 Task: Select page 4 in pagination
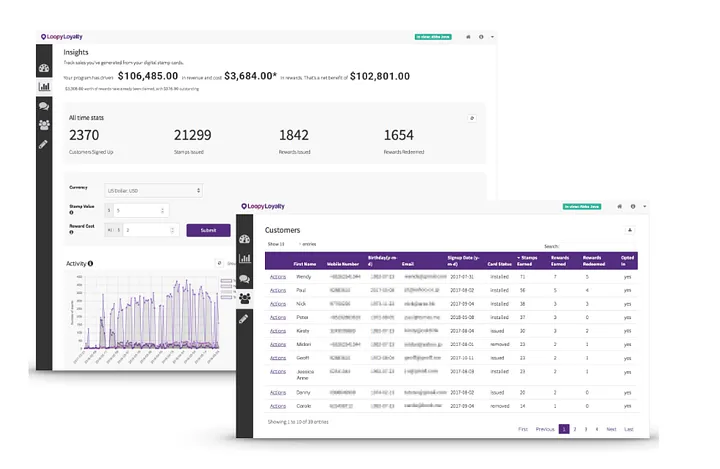pos(597,429)
